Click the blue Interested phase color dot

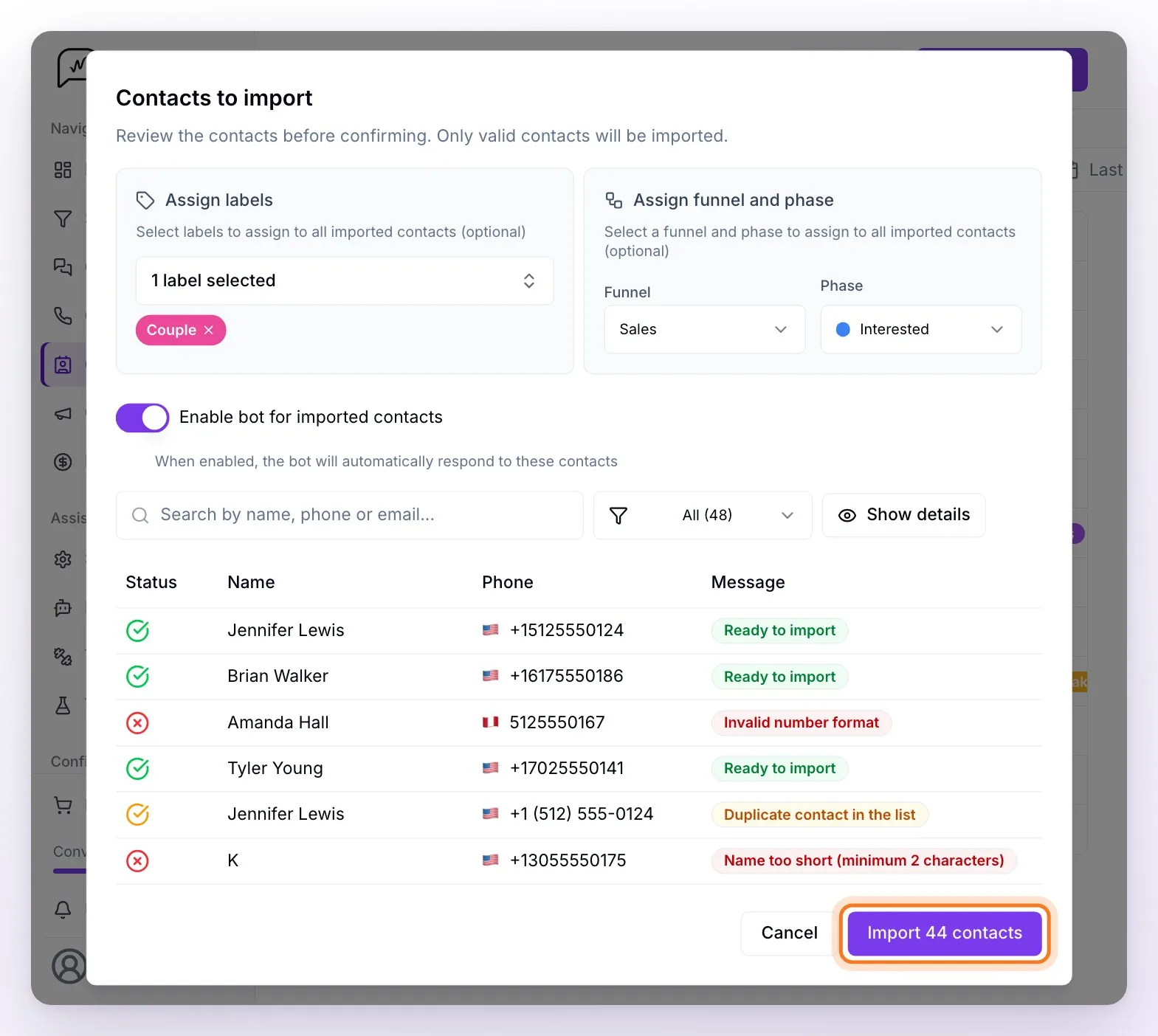[x=843, y=329]
